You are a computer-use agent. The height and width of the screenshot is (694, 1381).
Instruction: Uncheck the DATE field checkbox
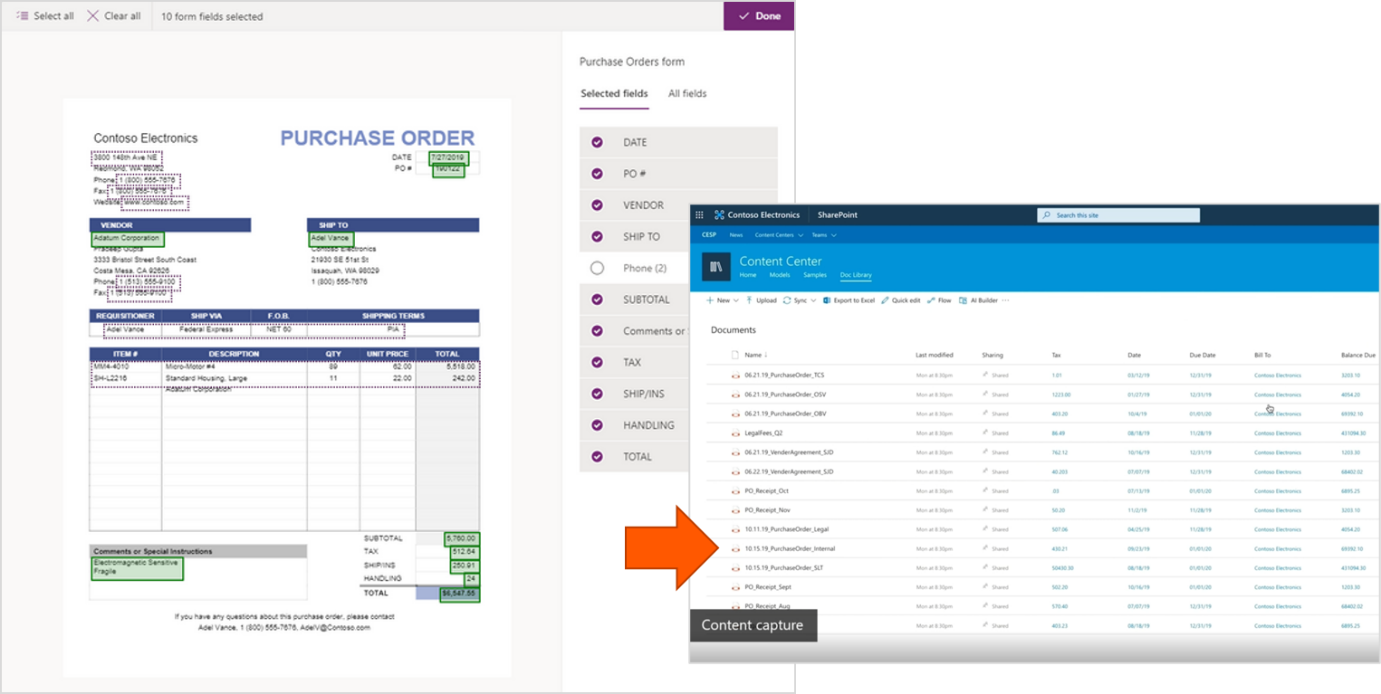coord(597,142)
